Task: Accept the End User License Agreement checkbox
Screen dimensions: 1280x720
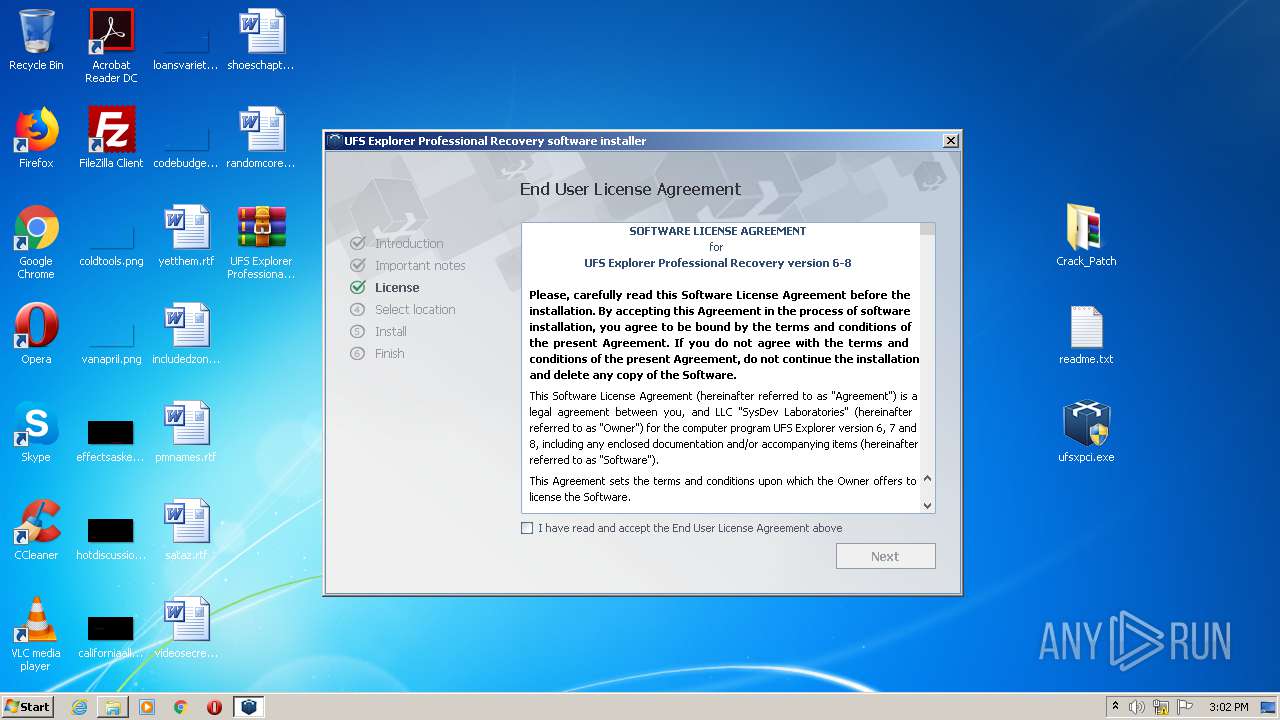Action: point(527,528)
